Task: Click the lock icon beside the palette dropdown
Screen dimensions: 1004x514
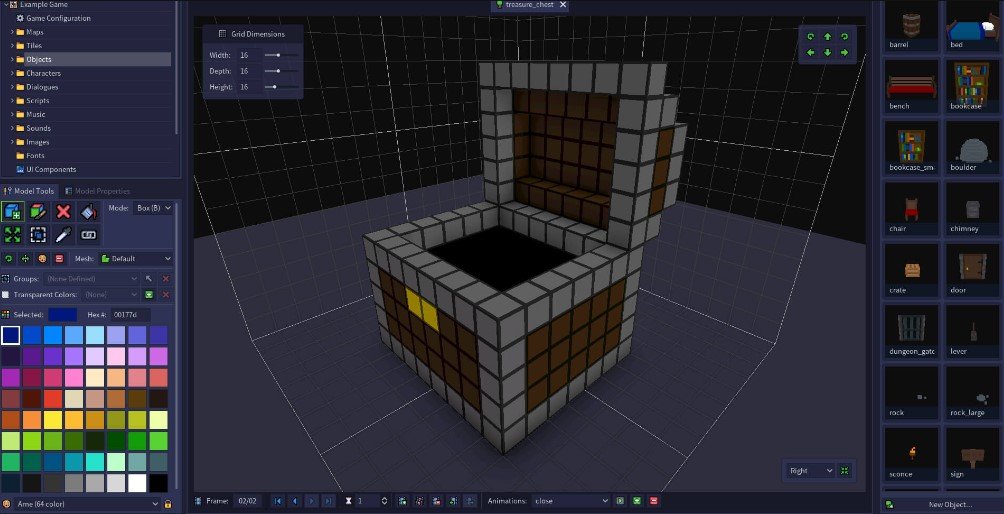Action: (x=168, y=503)
